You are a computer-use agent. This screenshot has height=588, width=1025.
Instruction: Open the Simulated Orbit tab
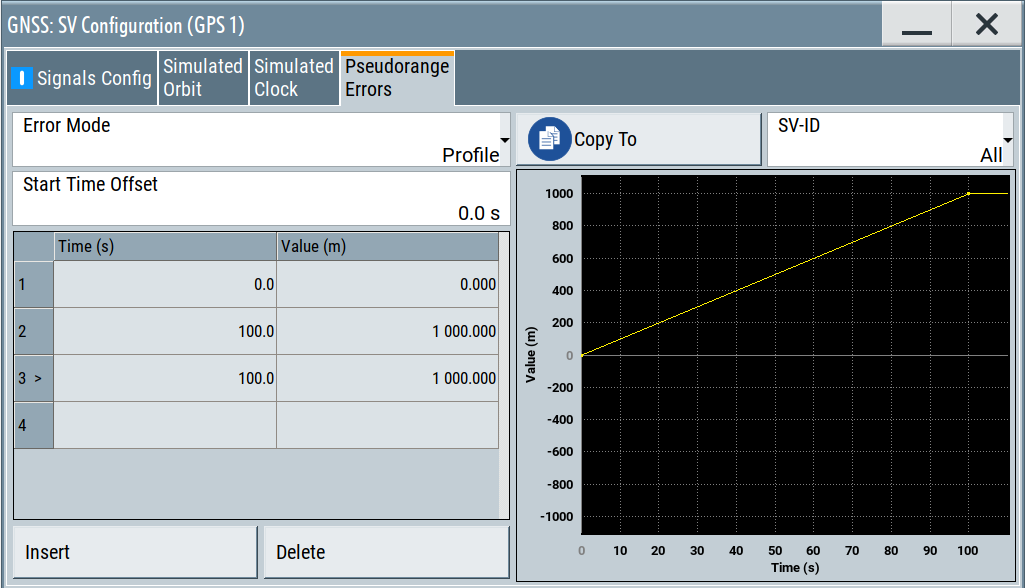pyautogui.click(x=203, y=78)
